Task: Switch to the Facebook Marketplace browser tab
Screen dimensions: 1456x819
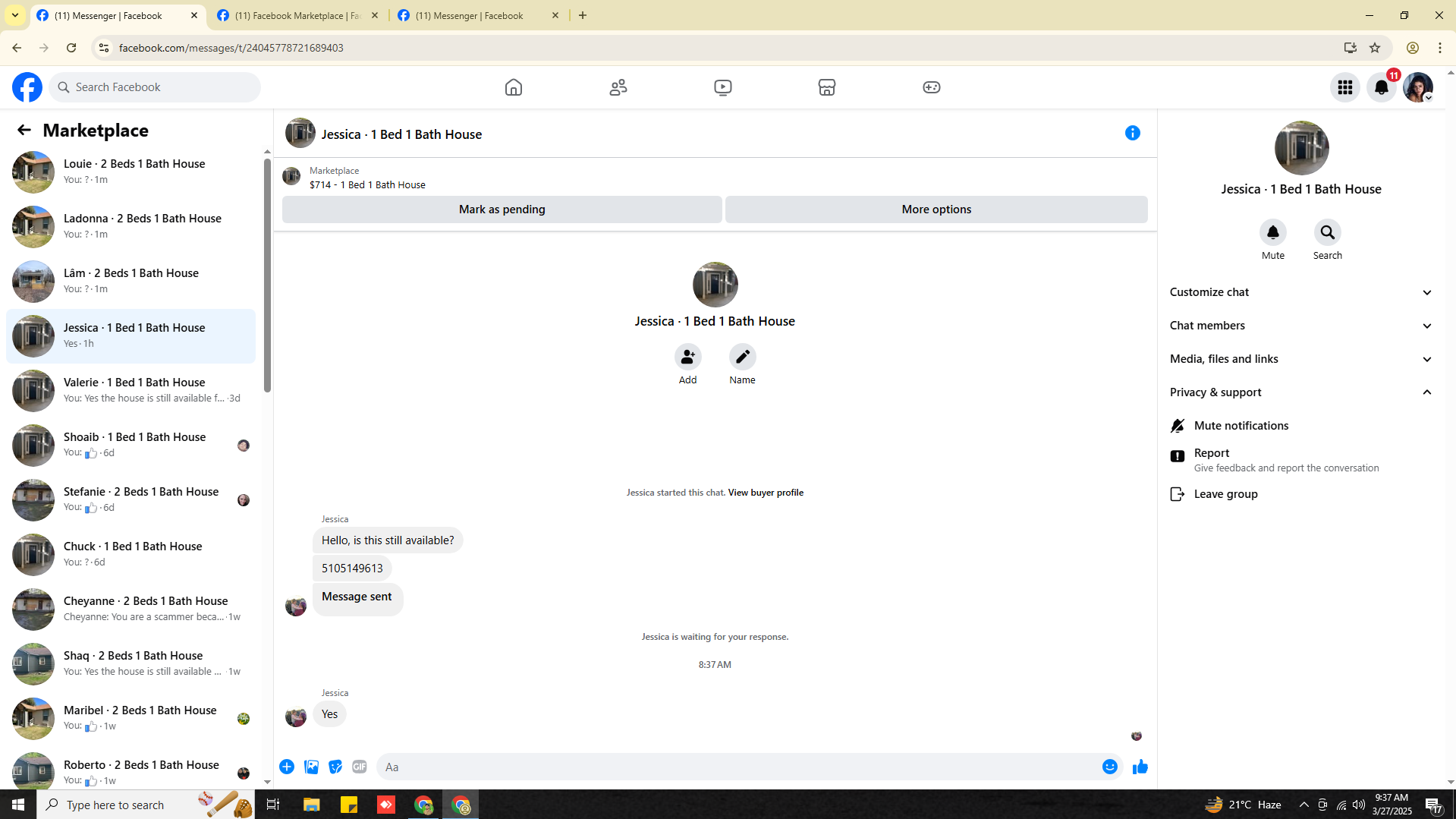Action: point(298,15)
